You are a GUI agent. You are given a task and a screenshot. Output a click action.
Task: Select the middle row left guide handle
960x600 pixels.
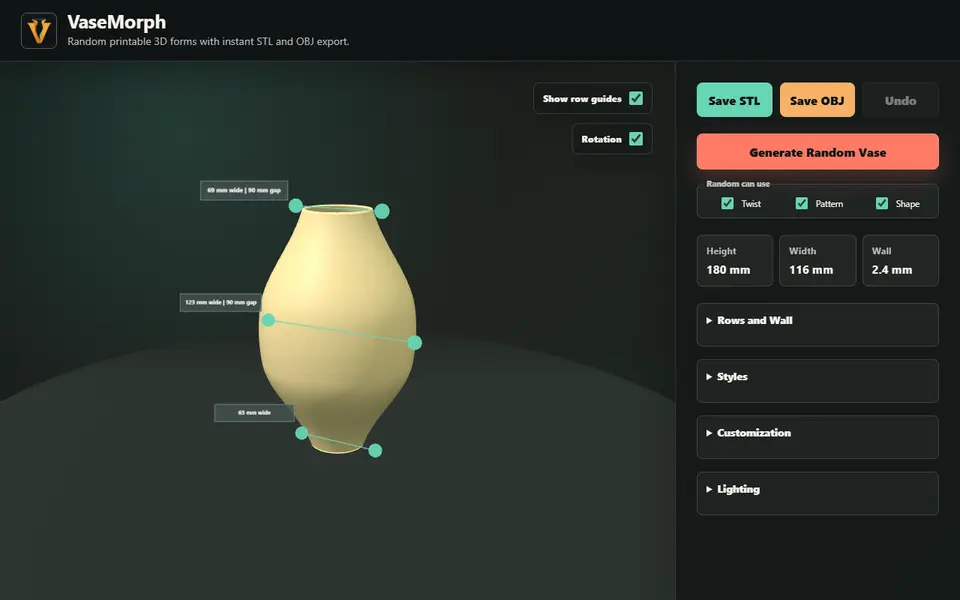[x=268, y=320]
